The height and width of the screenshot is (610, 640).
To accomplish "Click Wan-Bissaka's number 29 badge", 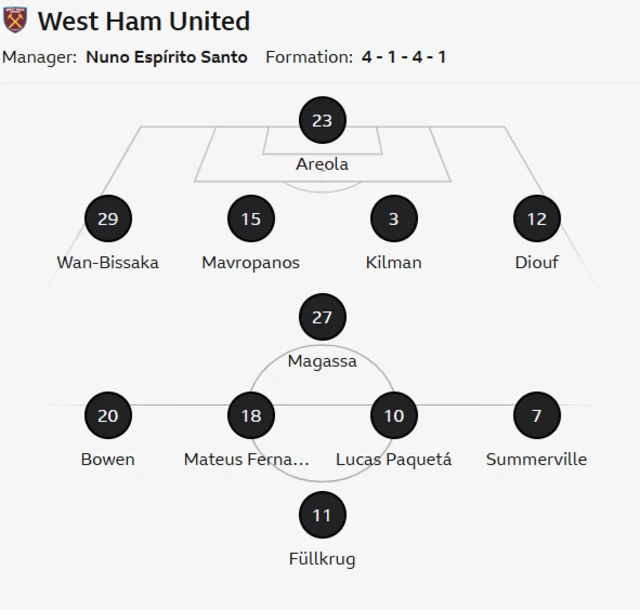I will tap(108, 219).
